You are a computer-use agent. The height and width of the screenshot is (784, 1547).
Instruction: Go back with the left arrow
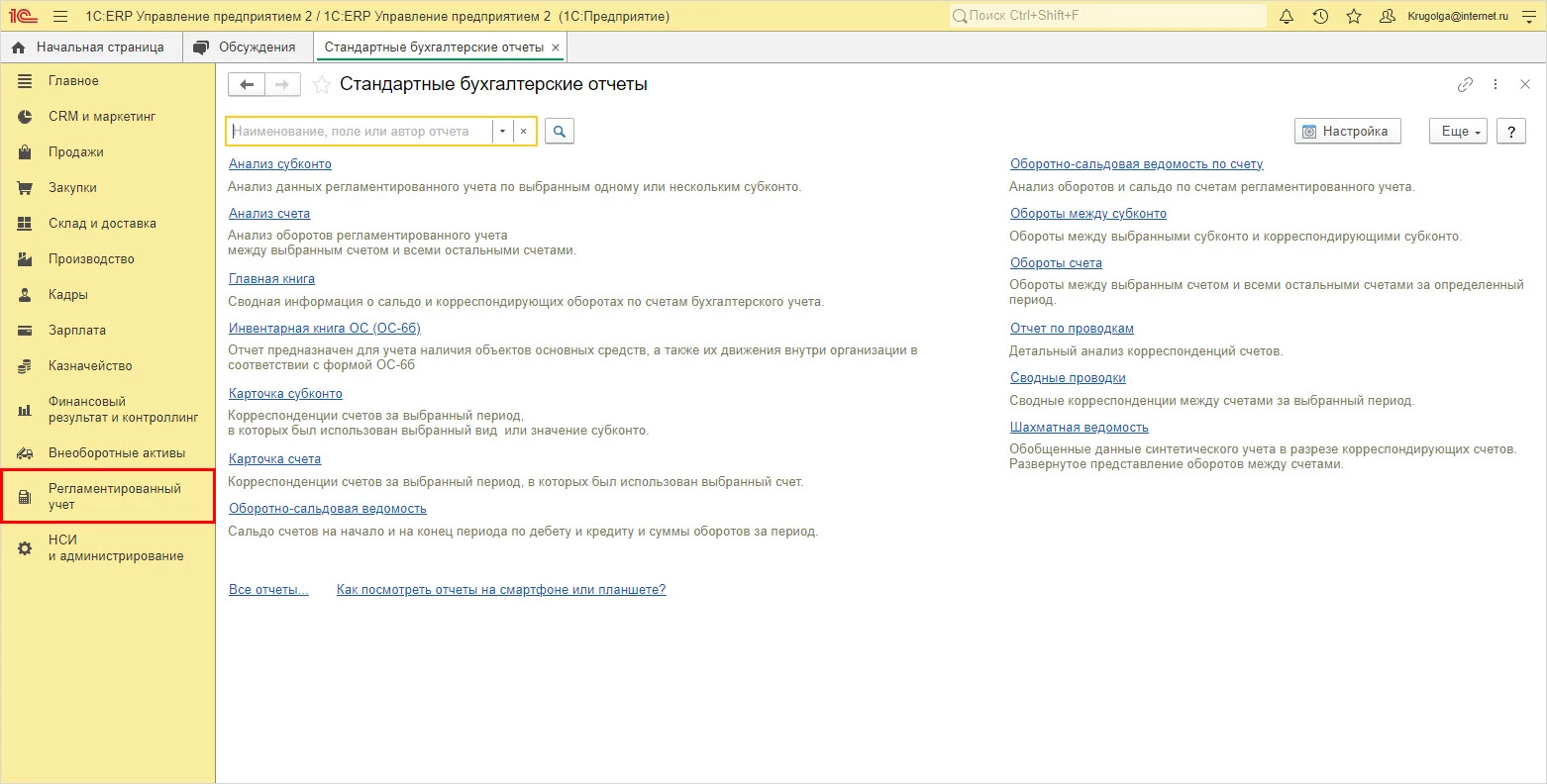click(x=247, y=85)
